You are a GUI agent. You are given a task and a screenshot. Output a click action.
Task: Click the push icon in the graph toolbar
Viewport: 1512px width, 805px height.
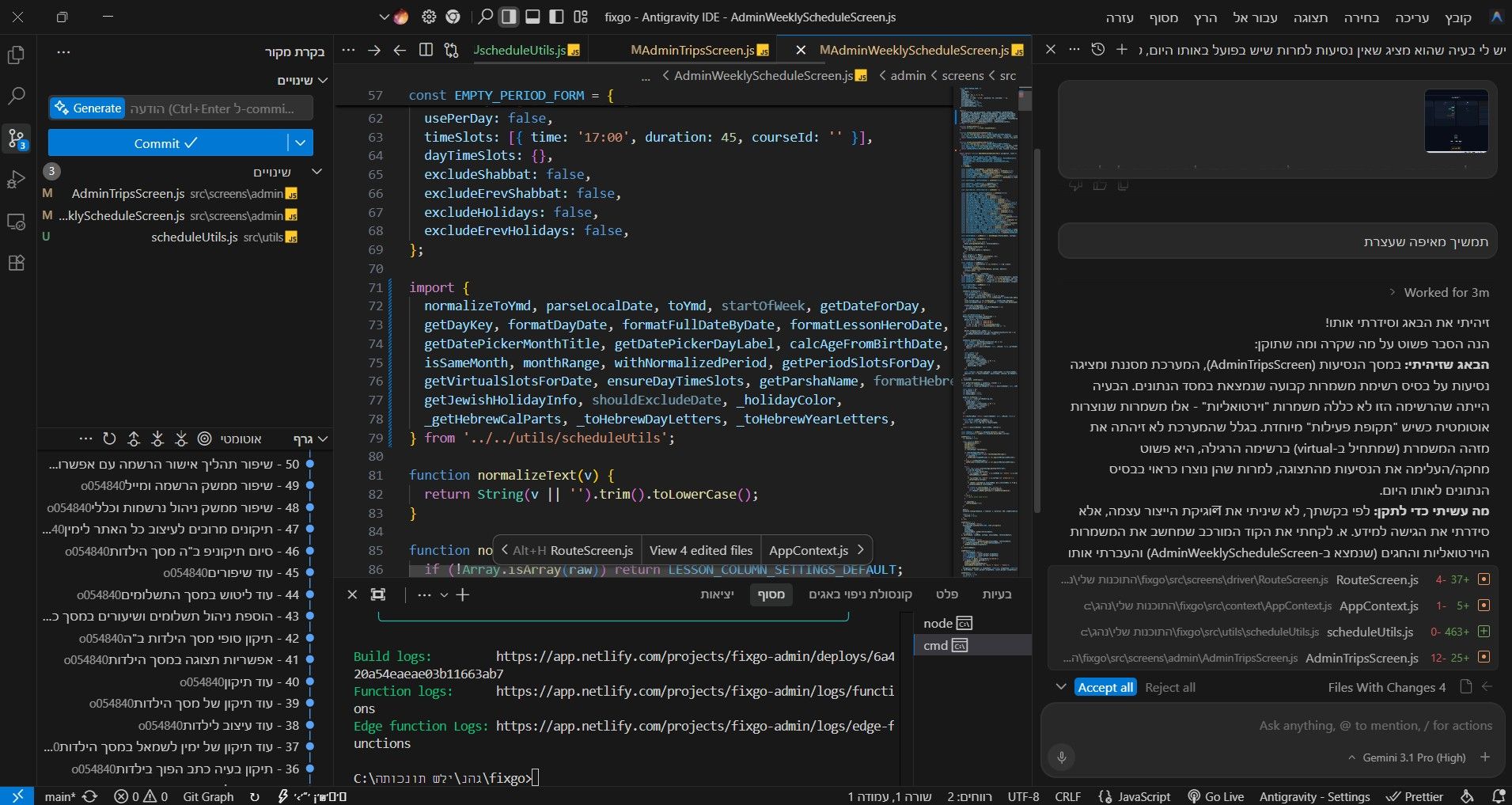tap(134, 439)
